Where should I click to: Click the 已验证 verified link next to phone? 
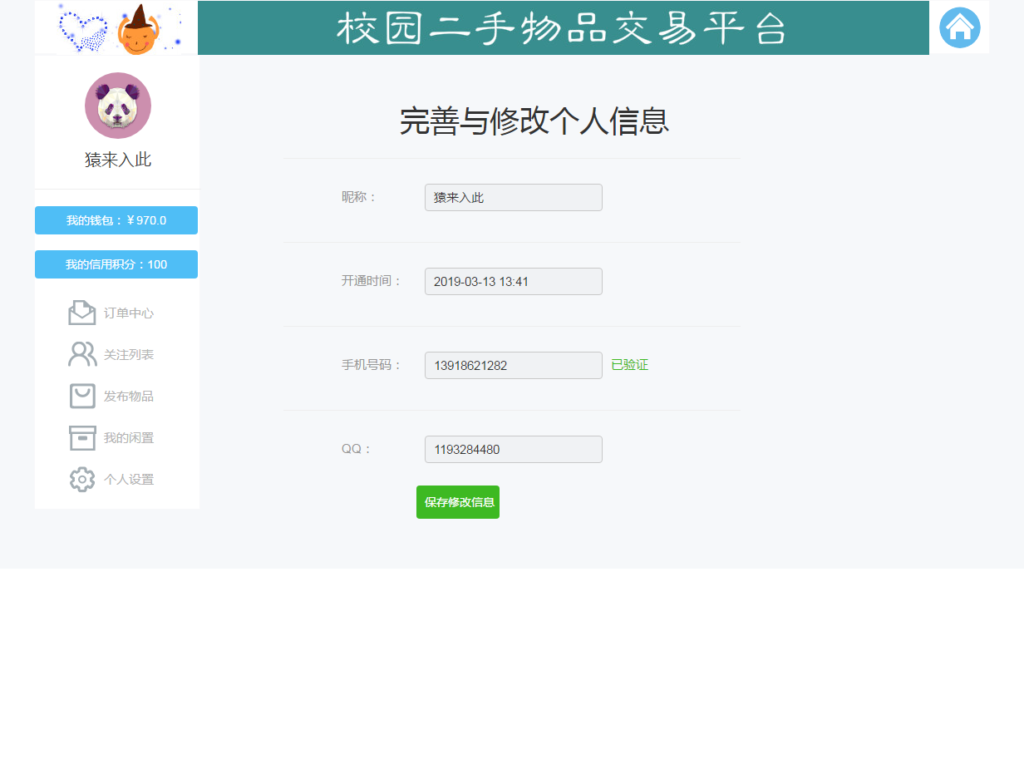coord(630,365)
